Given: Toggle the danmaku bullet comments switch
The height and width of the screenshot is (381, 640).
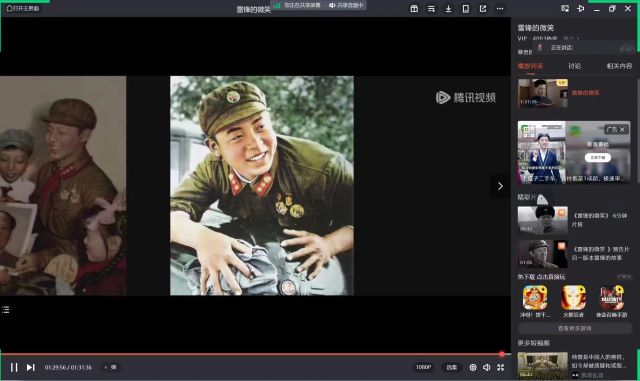Looking at the screenshot, I should tap(111, 367).
